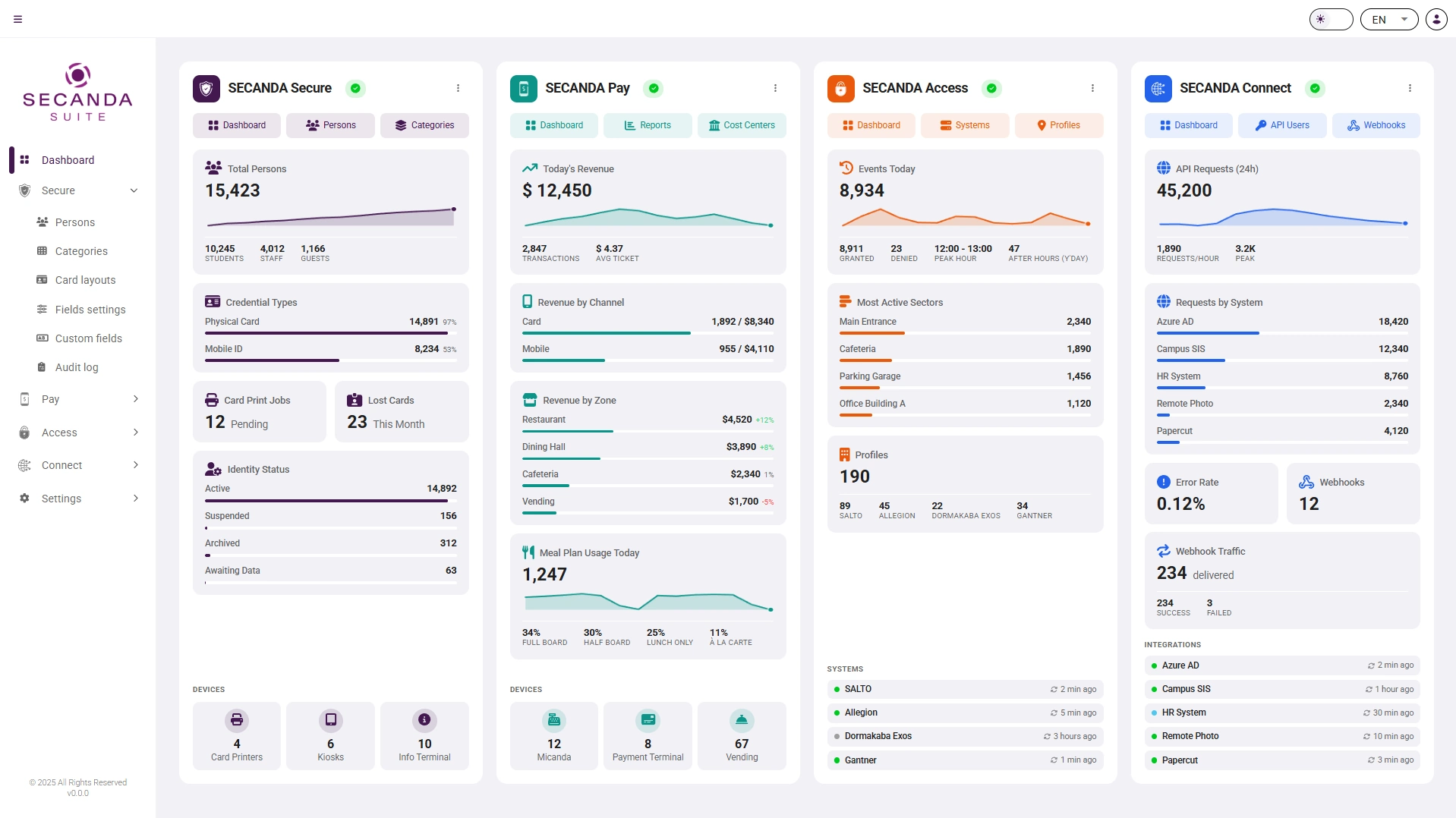Open the Secure Dashboard button
This screenshot has width=1456, height=818.
point(237,125)
